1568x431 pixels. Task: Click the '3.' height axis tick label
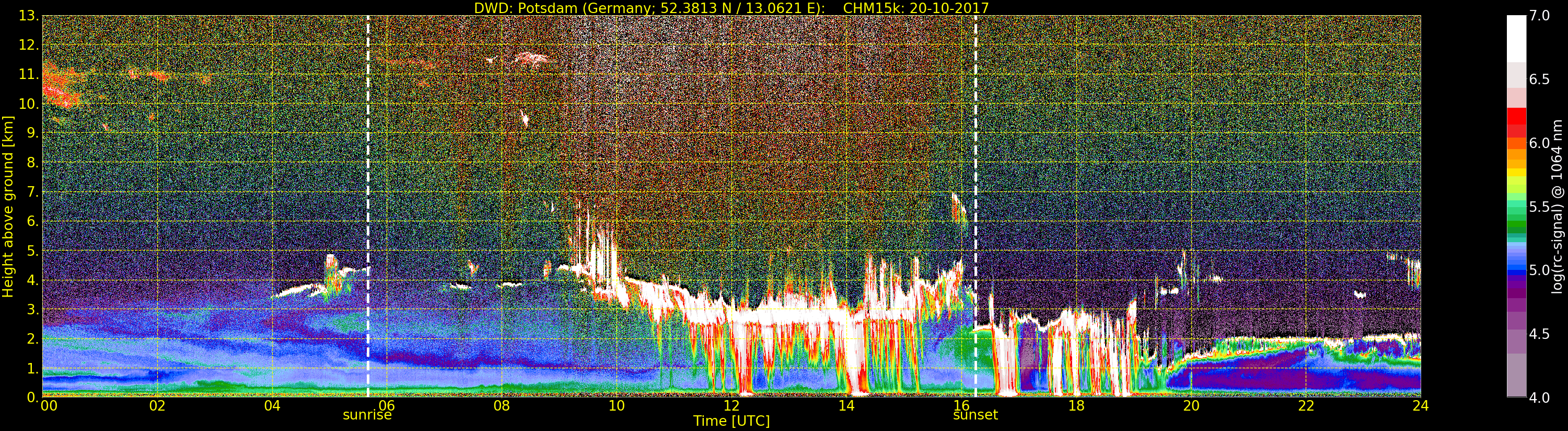(32, 309)
